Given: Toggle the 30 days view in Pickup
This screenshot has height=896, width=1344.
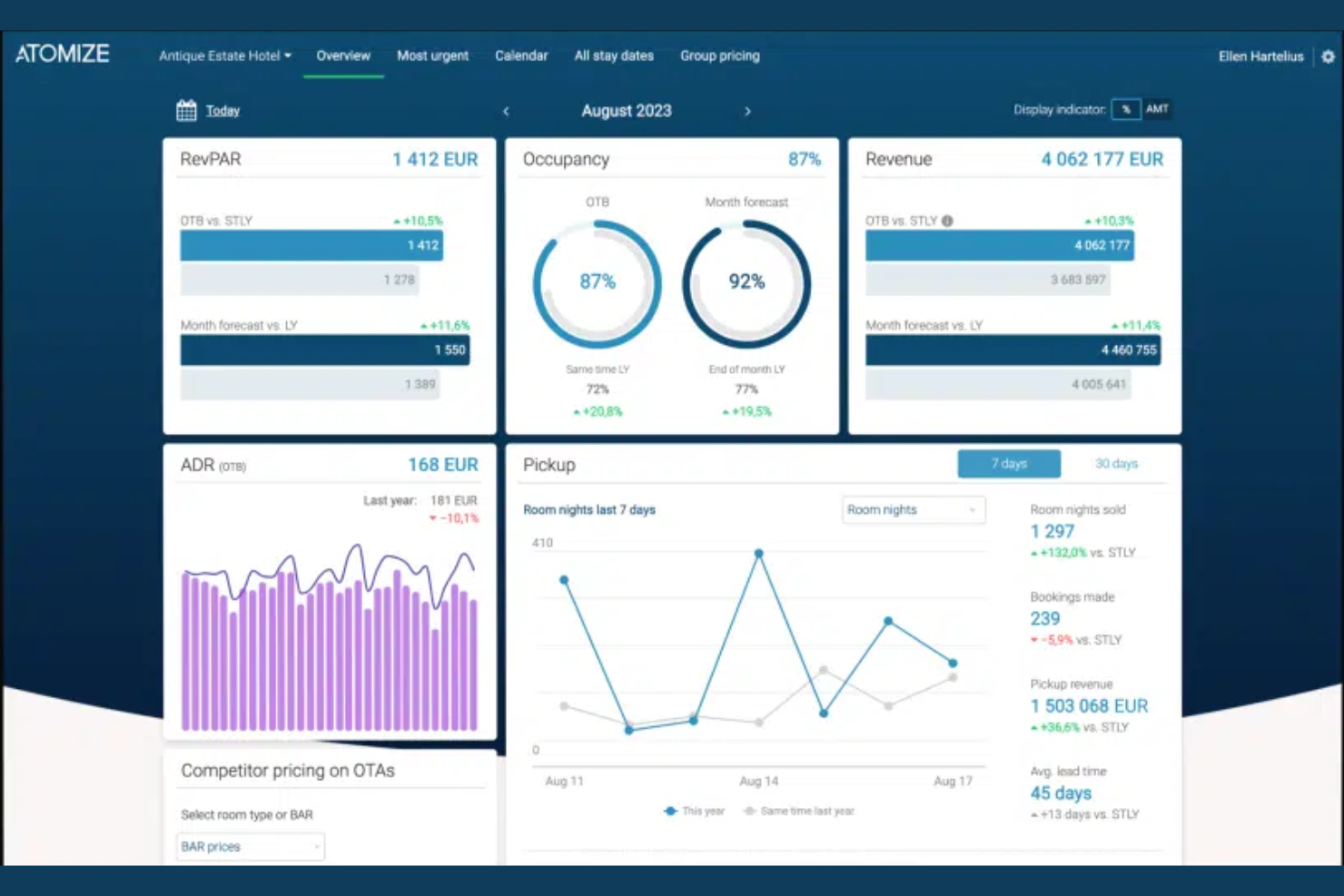Looking at the screenshot, I should 1115,463.
